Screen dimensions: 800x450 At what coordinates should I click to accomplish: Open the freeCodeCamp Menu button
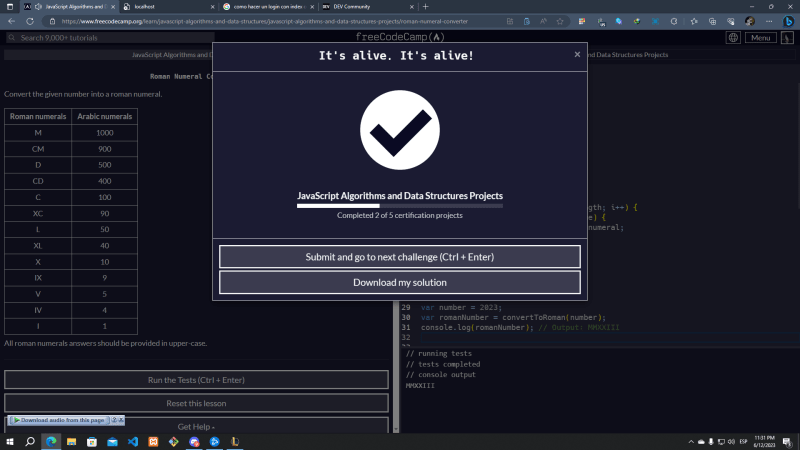click(760, 38)
